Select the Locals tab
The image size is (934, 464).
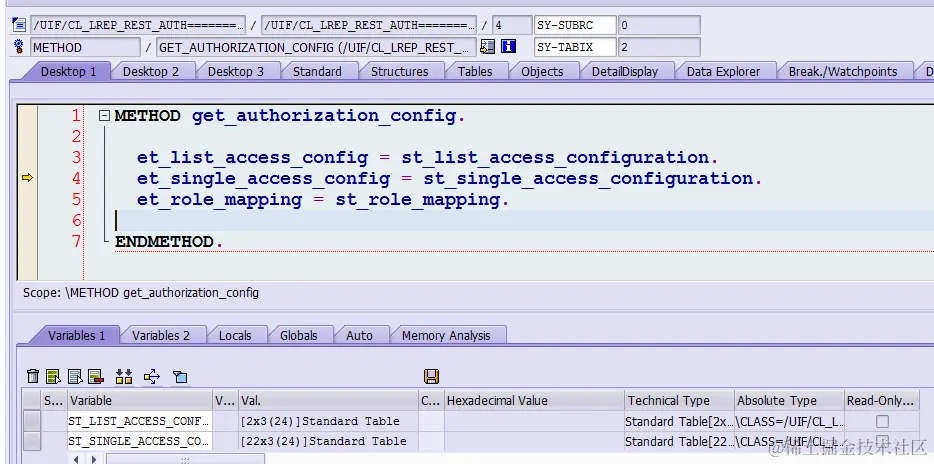(x=235, y=335)
